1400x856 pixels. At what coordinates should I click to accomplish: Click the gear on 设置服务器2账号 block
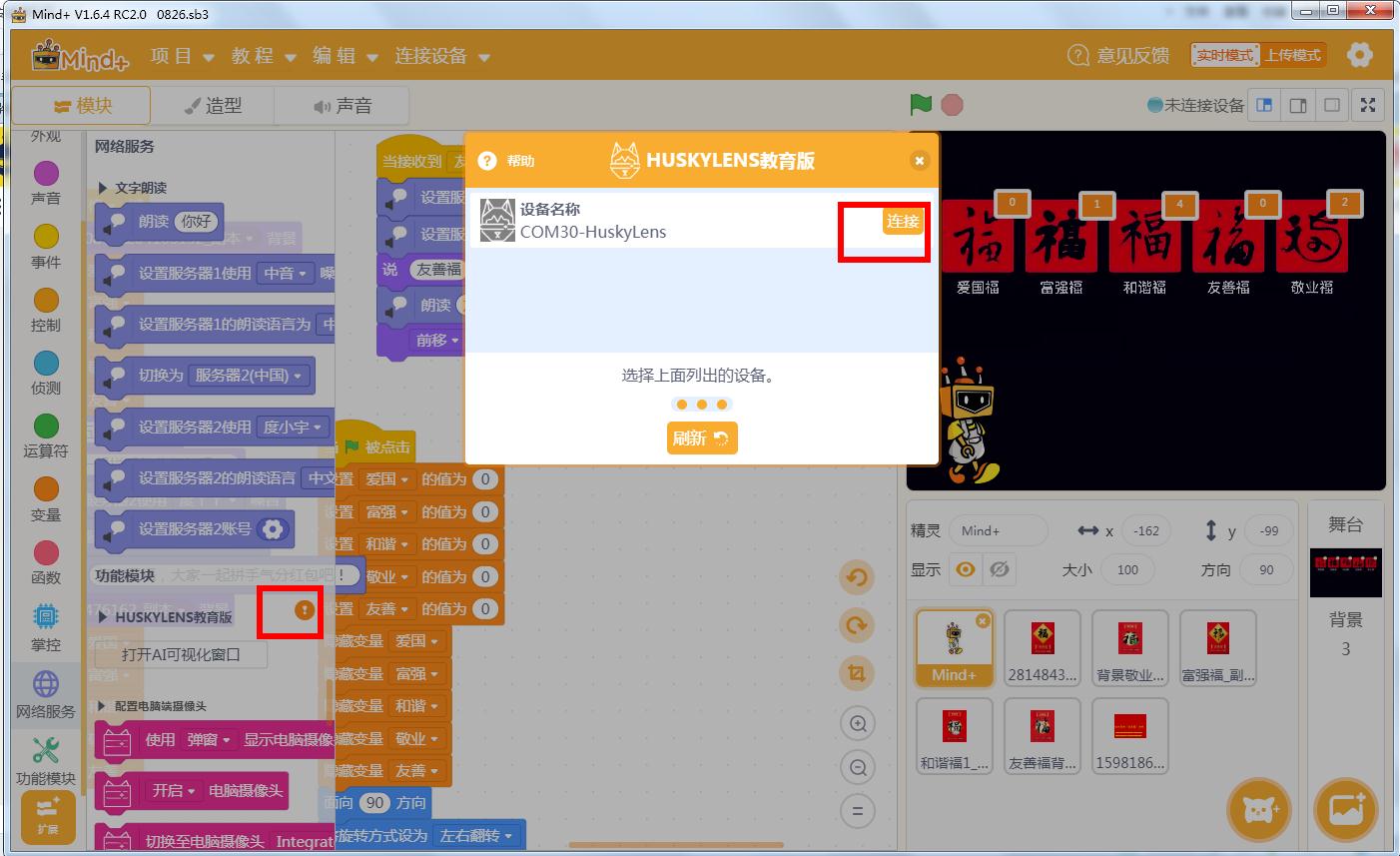tap(272, 529)
